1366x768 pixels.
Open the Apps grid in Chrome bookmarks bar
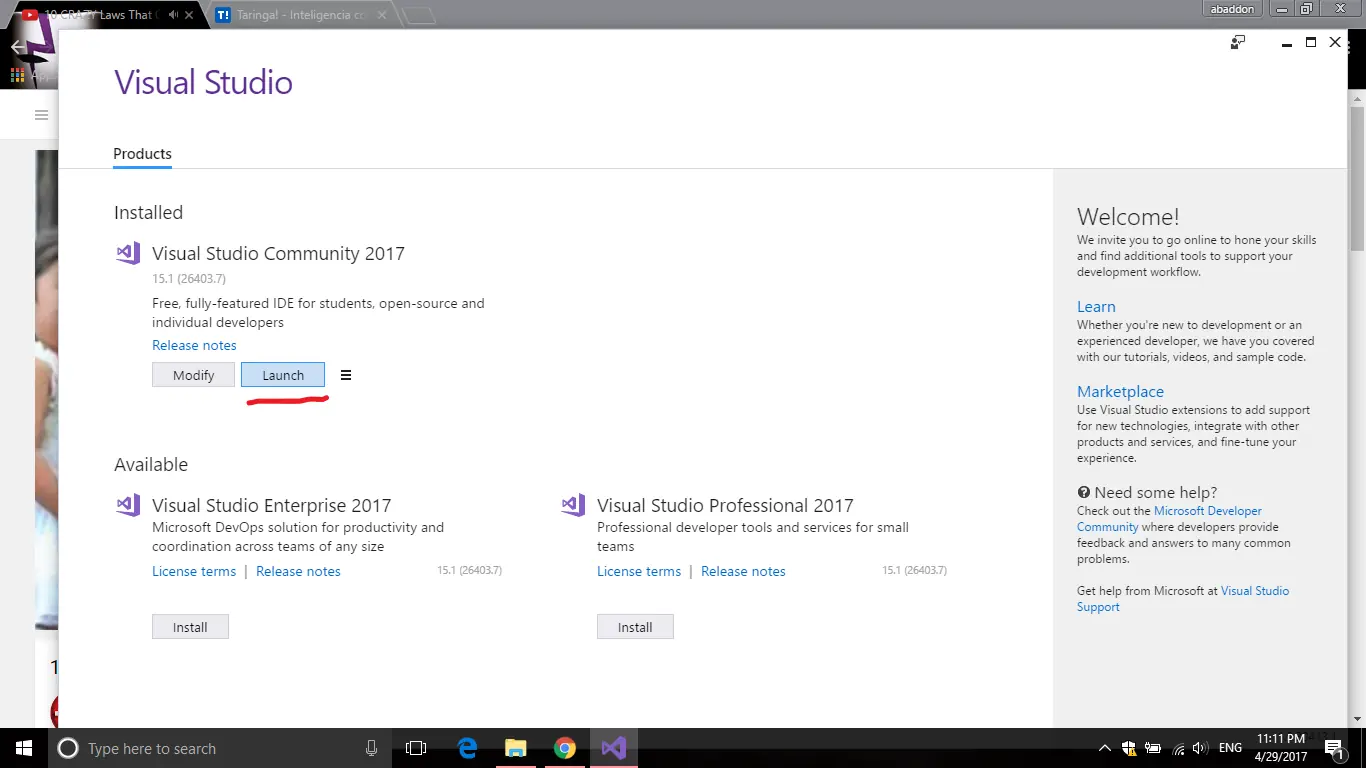point(17,75)
